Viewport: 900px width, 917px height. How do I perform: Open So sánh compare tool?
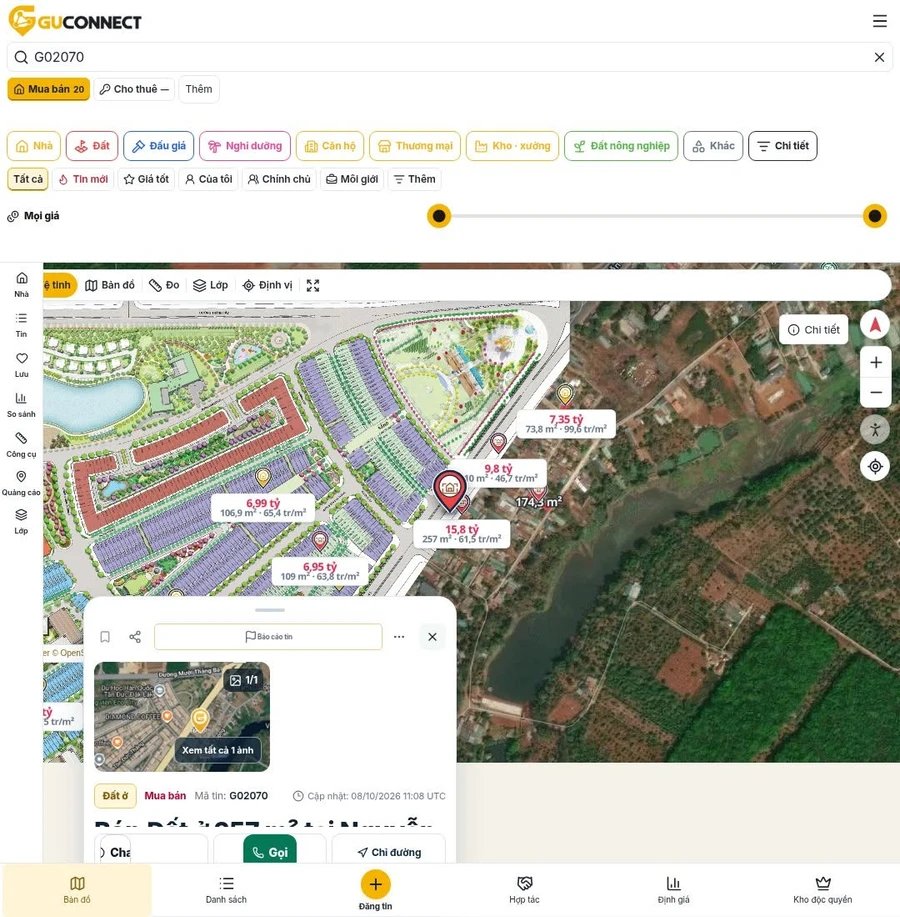point(22,405)
